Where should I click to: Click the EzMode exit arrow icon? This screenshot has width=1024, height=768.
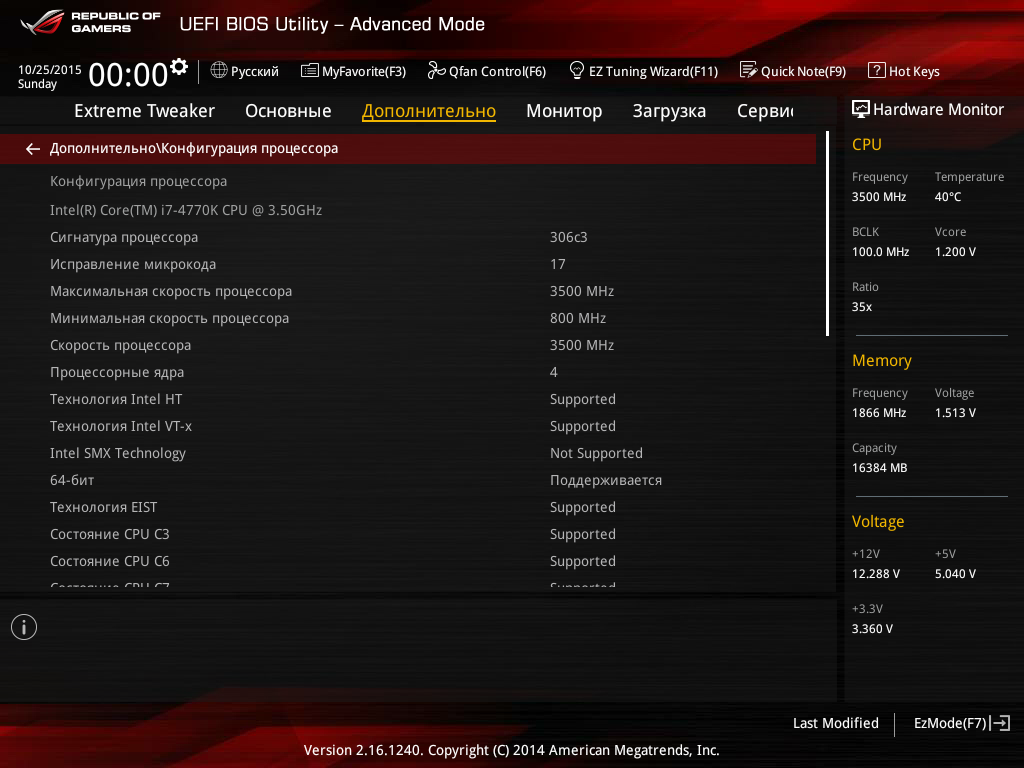pos(1000,723)
